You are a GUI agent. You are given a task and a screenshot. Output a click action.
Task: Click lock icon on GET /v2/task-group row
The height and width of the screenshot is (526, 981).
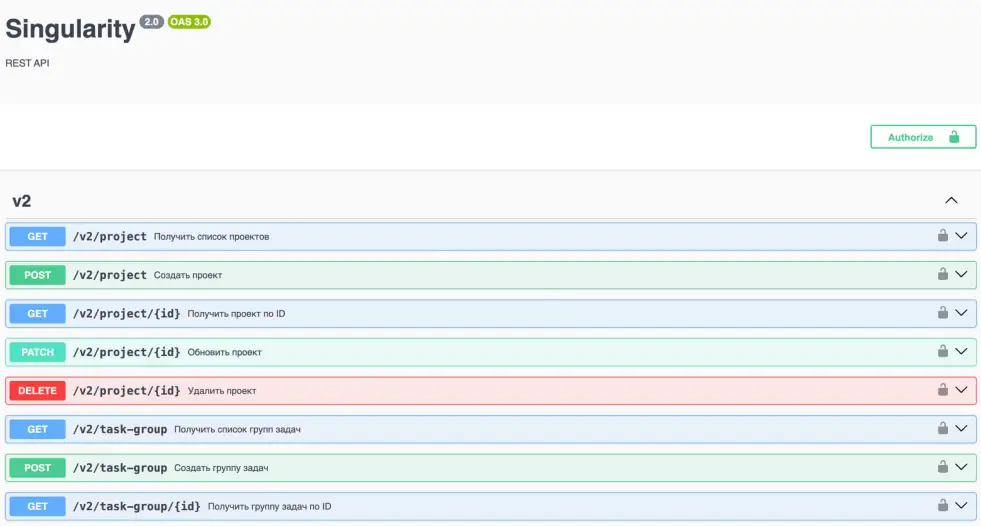click(942, 428)
